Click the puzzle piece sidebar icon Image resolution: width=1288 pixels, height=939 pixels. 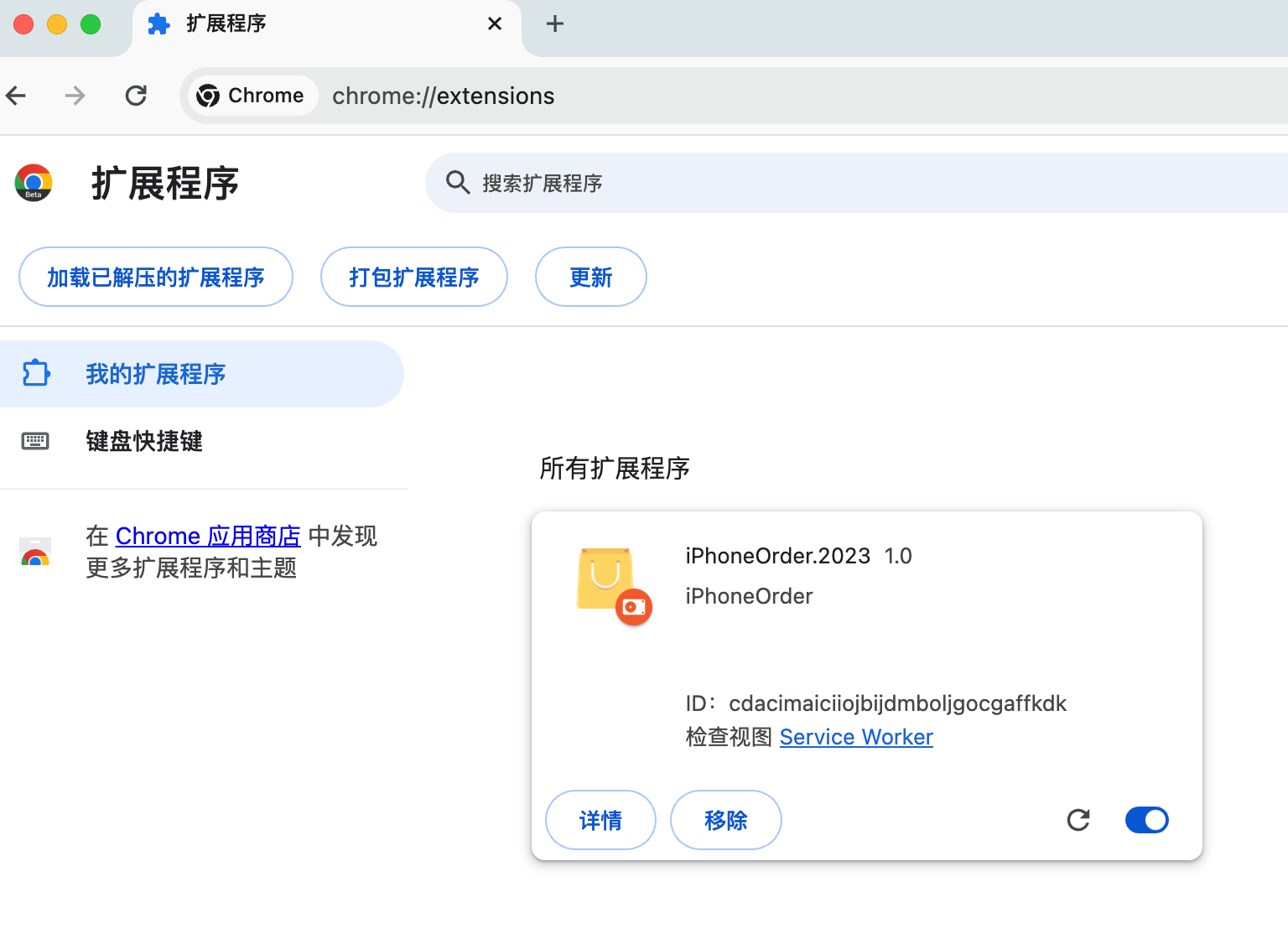click(x=36, y=373)
